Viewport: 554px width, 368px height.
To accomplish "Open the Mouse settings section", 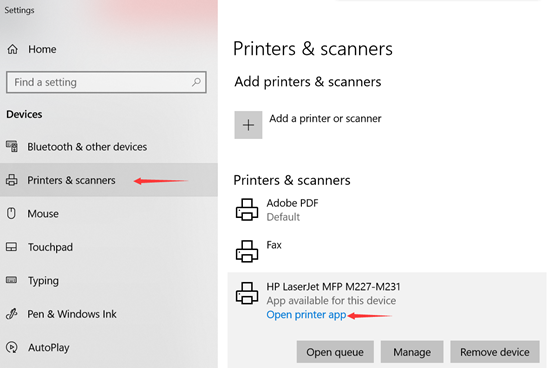I will click(109, 214).
